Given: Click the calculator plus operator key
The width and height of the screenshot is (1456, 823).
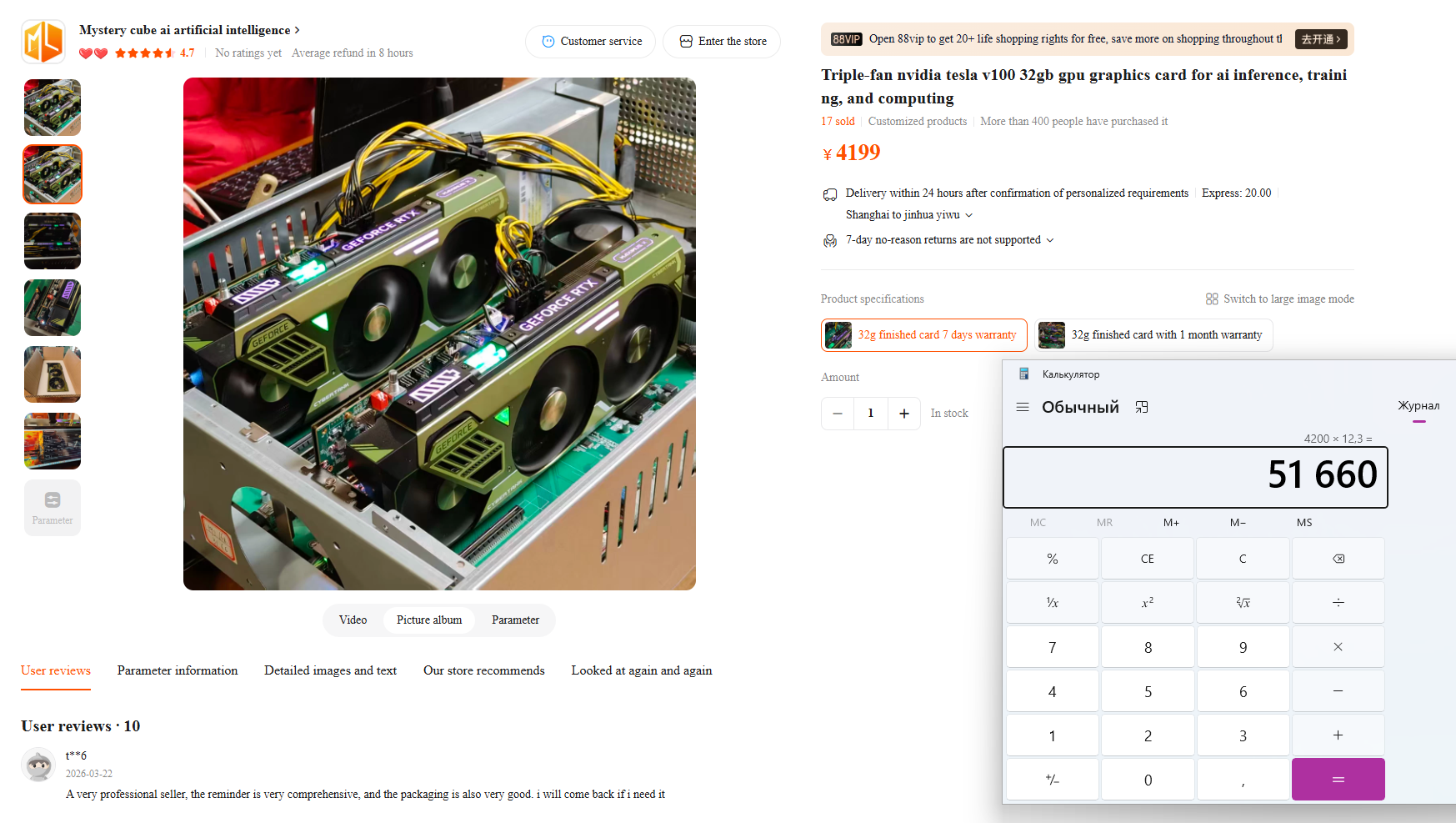Looking at the screenshot, I should coord(1338,735).
